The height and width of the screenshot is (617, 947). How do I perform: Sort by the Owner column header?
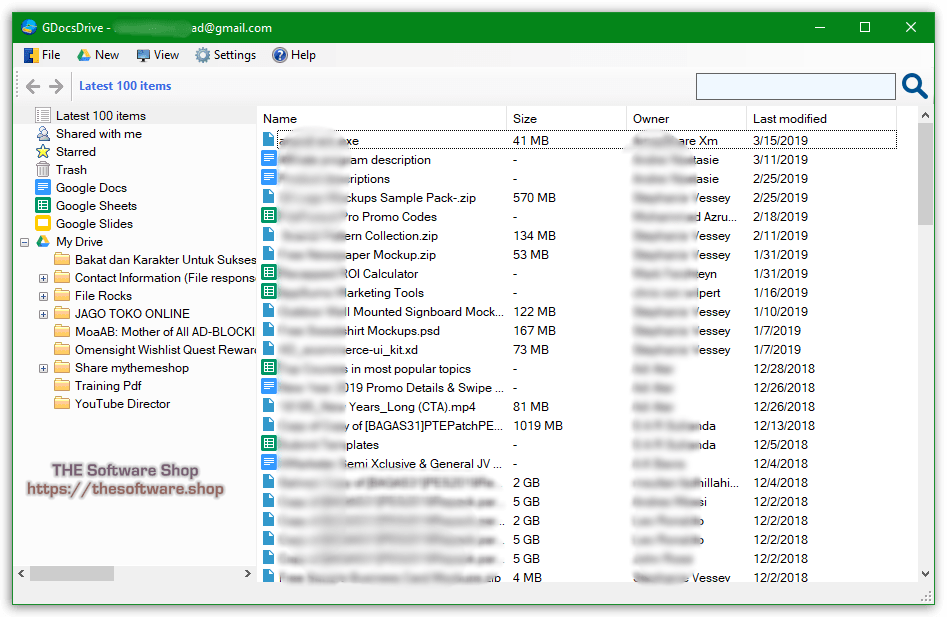tap(686, 118)
